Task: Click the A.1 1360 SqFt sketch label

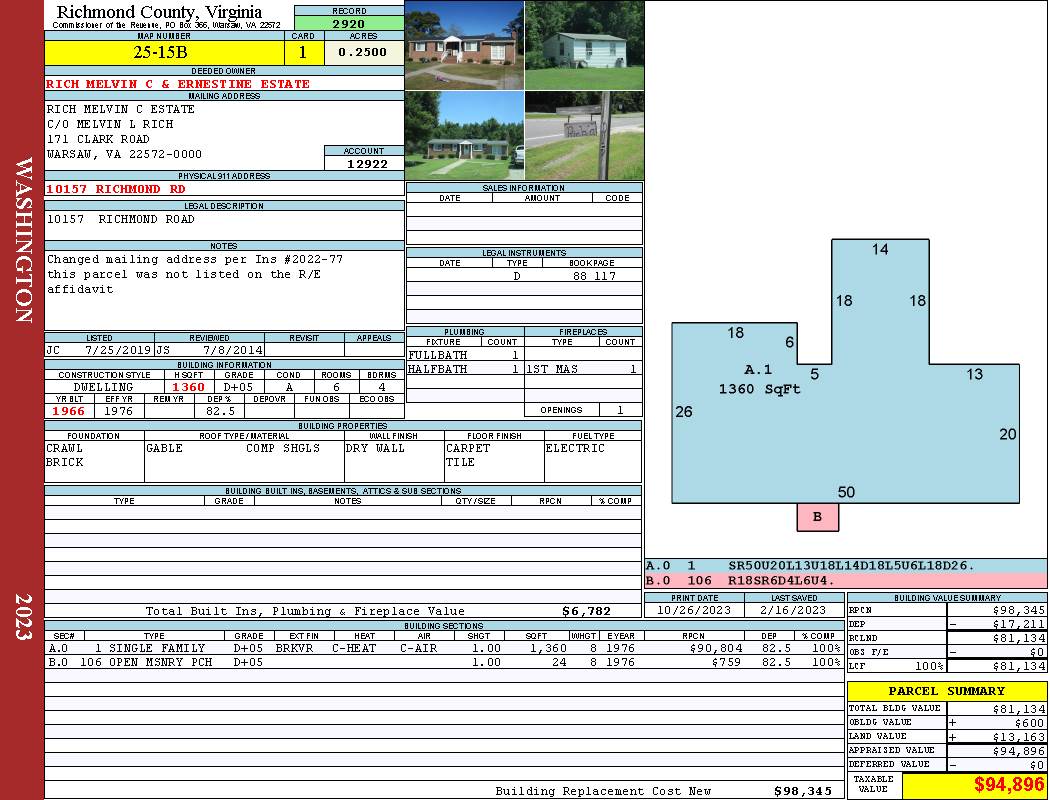Action: [759, 380]
